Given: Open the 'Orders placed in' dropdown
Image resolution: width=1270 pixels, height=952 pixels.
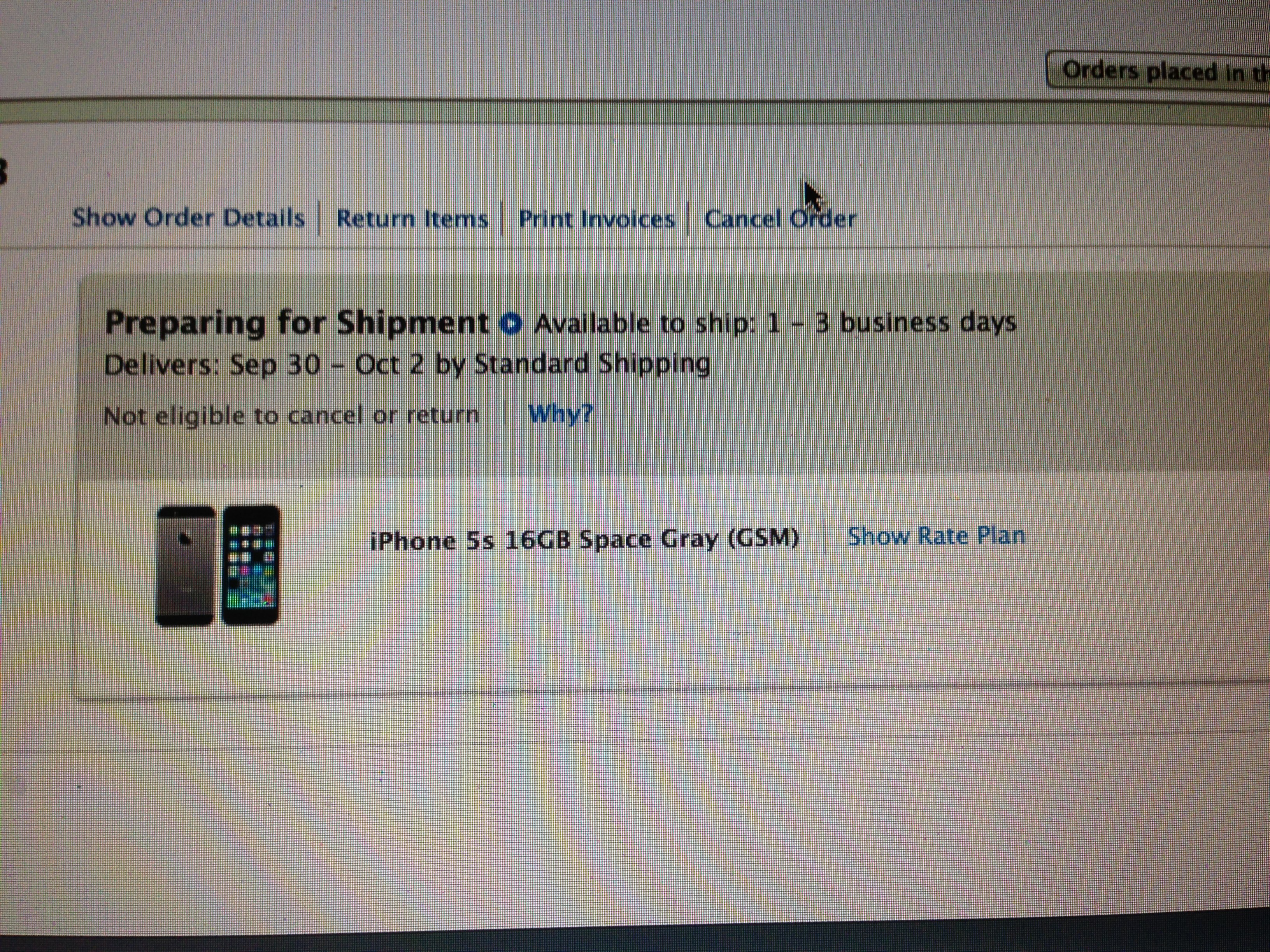Looking at the screenshot, I should pos(1158,70).
